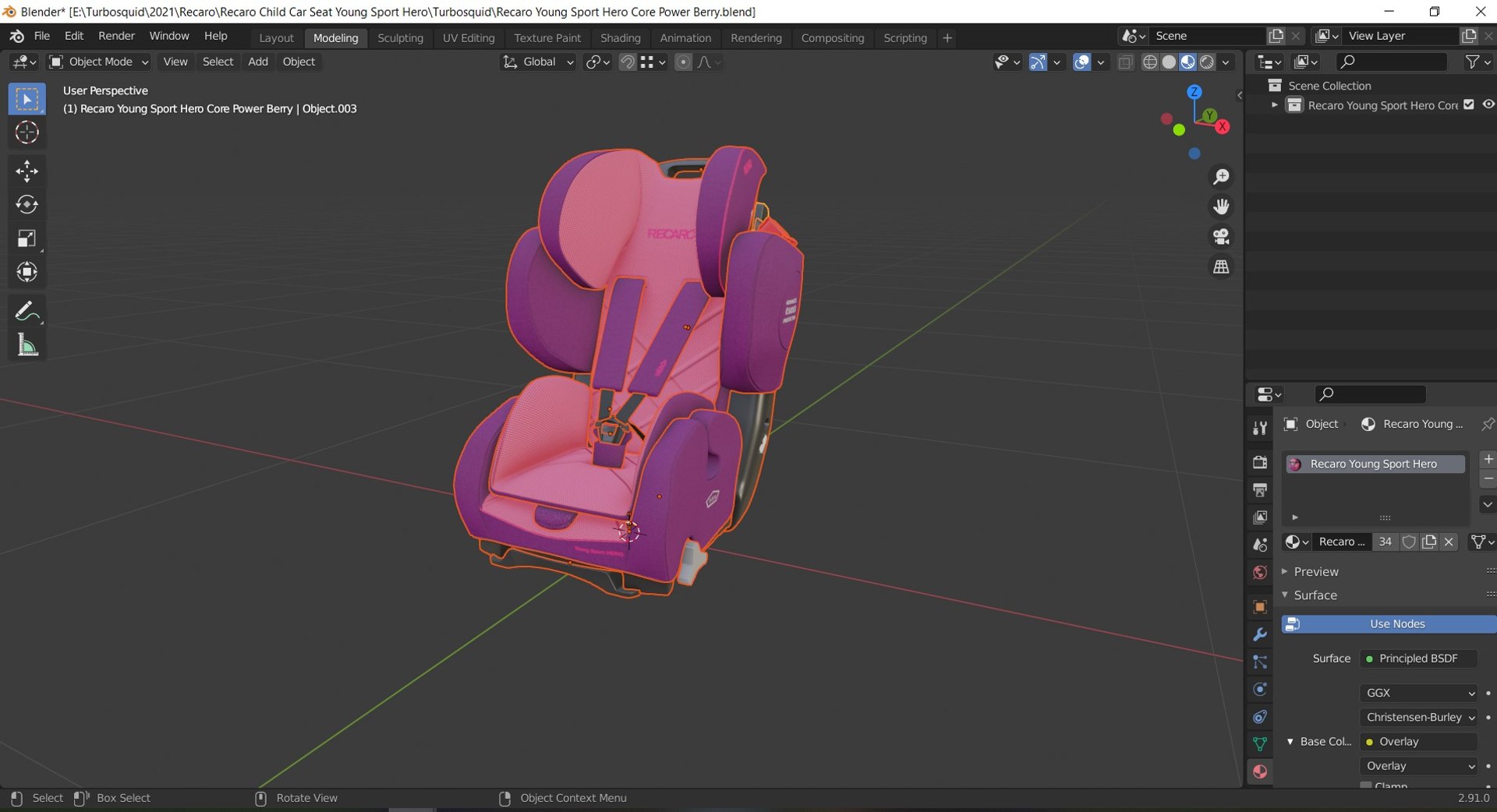Click the Principled BSDF surface field
Viewport: 1497px width, 812px height.
(x=1417, y=658)
